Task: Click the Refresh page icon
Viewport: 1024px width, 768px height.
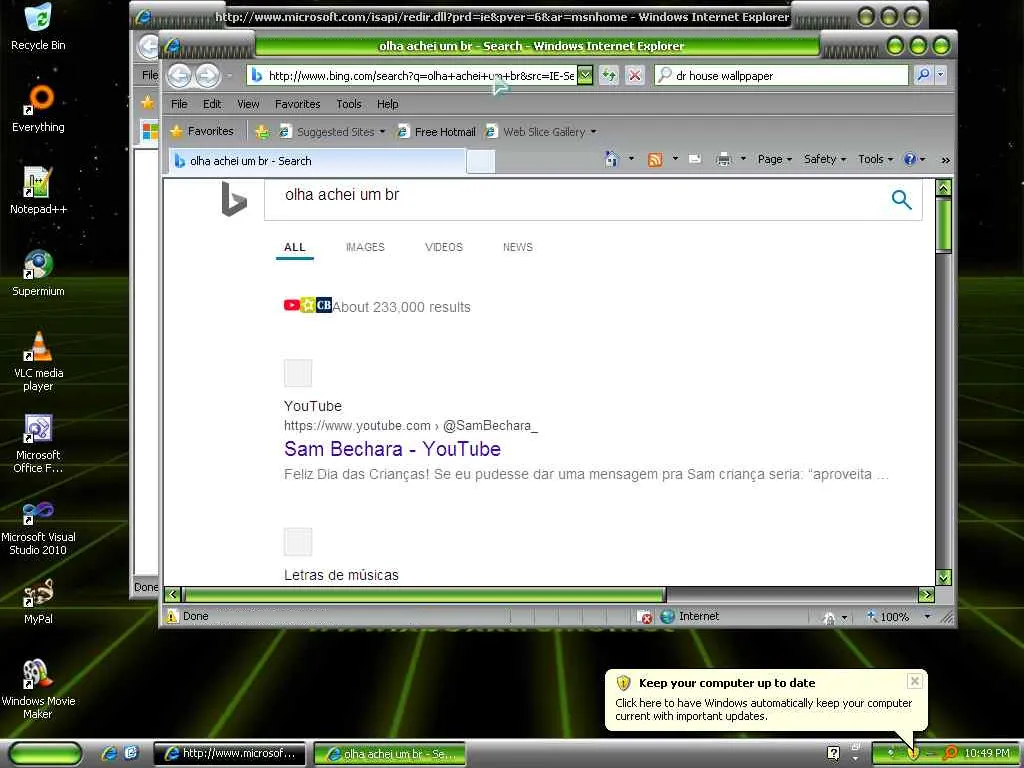Action: pyautogui.click(x=609, y=75)
